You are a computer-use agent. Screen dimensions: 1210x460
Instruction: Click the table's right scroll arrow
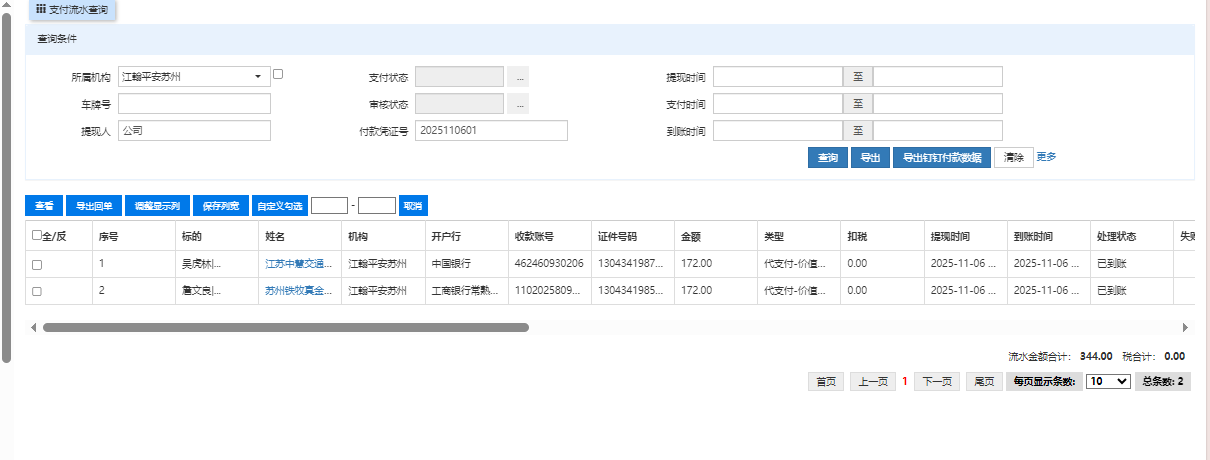(x=1186, y=327)
